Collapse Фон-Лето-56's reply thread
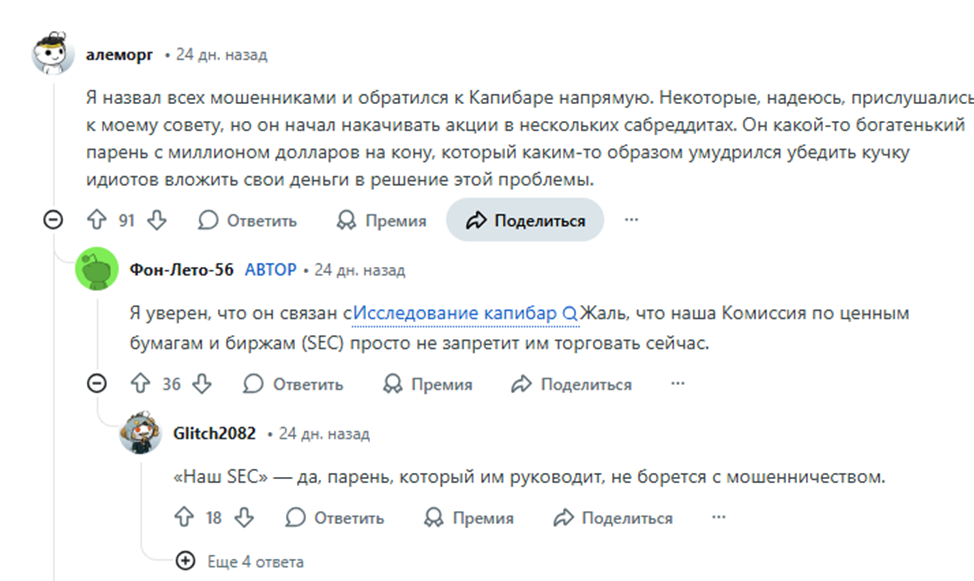The width and height of the screenshot is (974, 581). click(97, 384)
